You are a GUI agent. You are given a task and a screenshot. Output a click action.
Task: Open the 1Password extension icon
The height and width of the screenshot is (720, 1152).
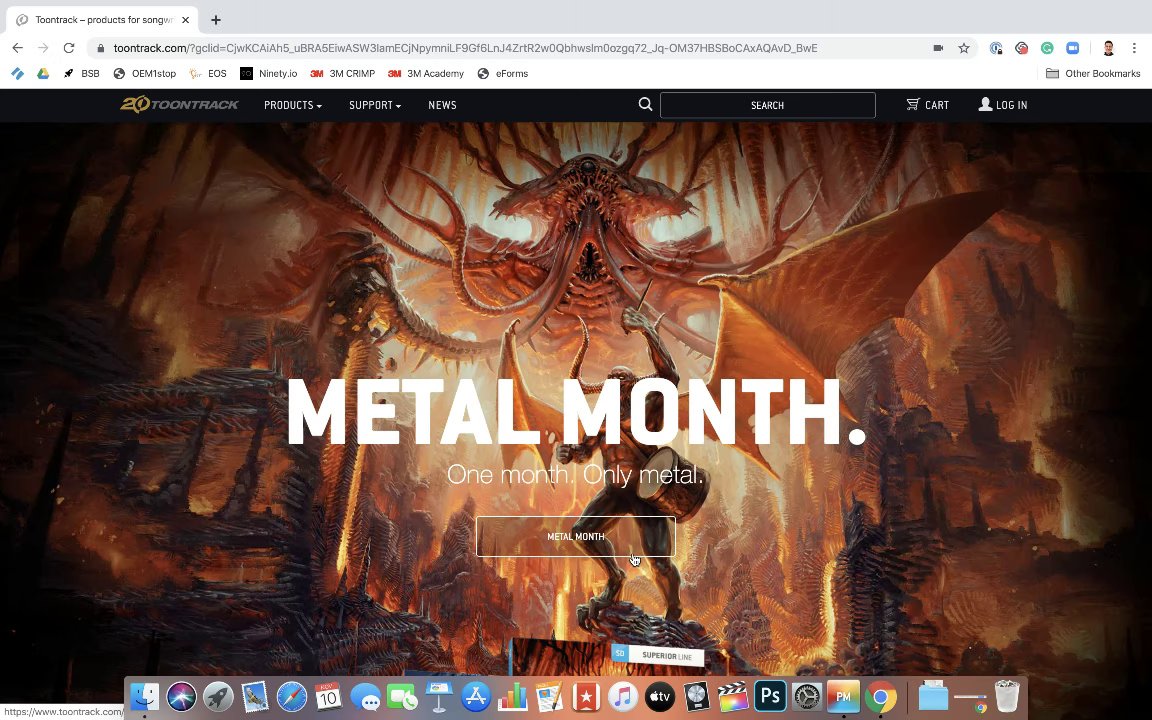pyautogui.click(x=996, y=48)
